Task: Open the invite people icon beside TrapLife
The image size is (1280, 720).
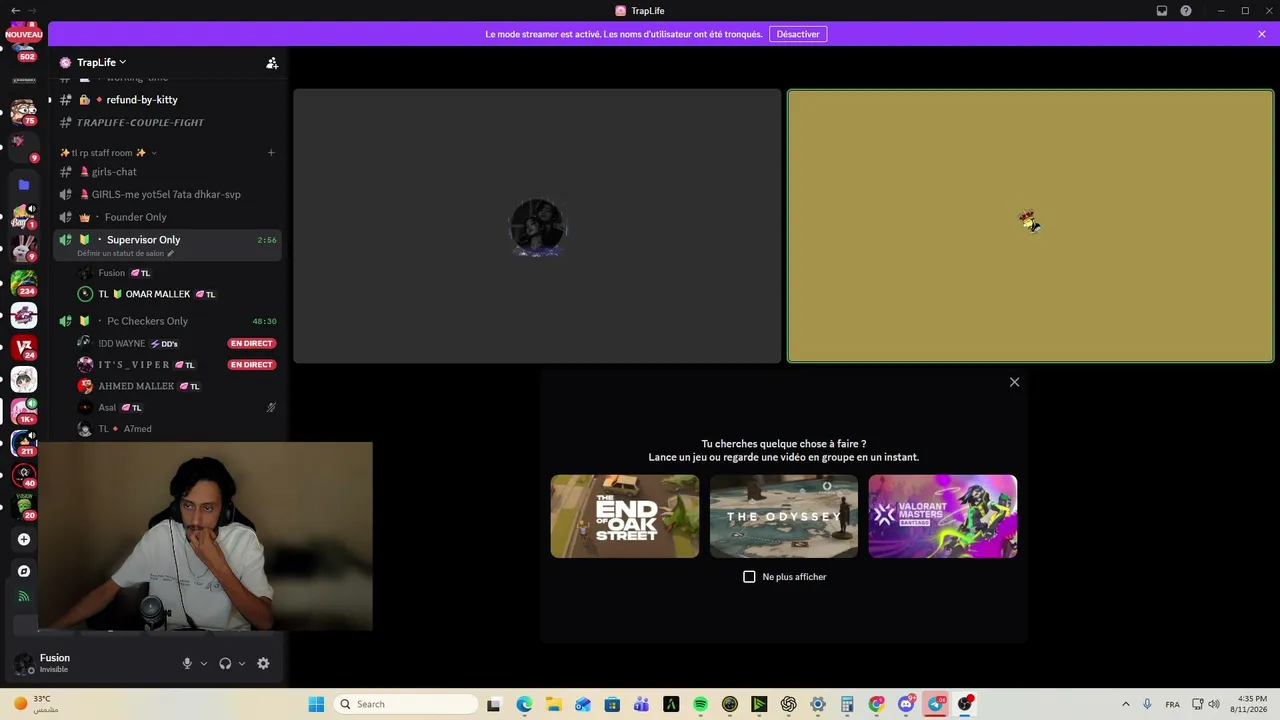Action: [272, 63]
